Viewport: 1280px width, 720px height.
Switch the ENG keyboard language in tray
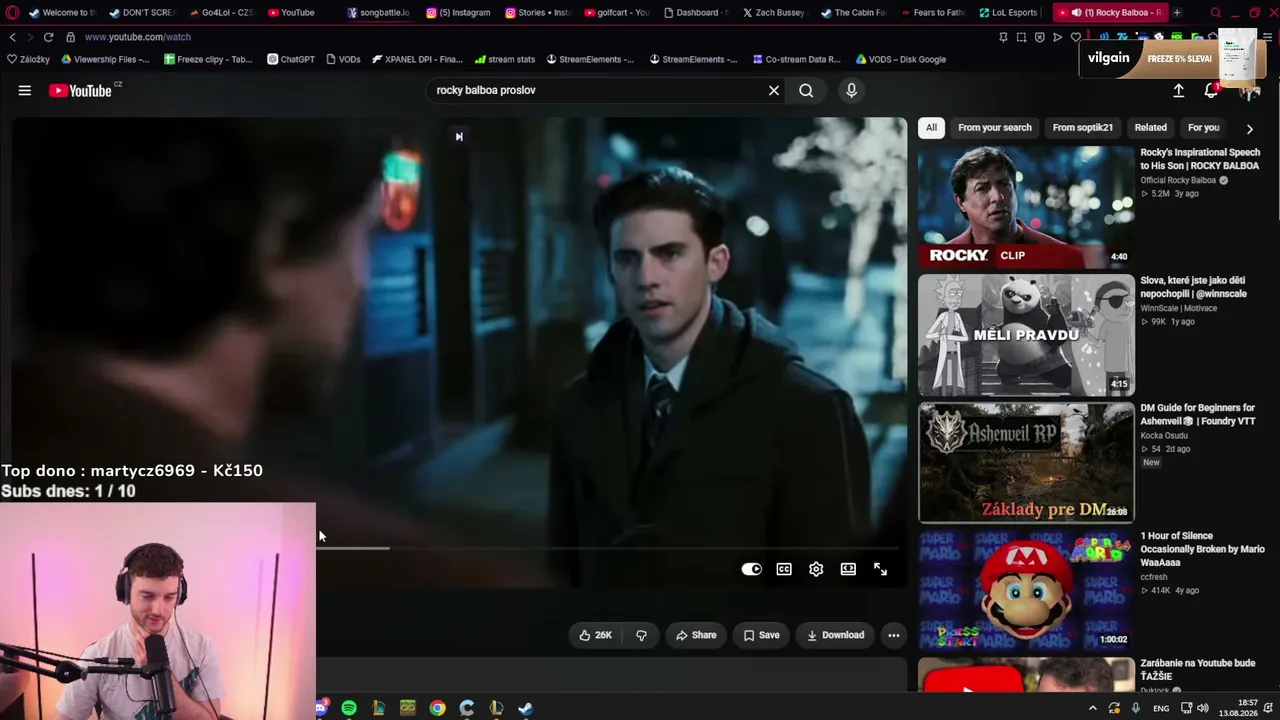[1161, 708]
